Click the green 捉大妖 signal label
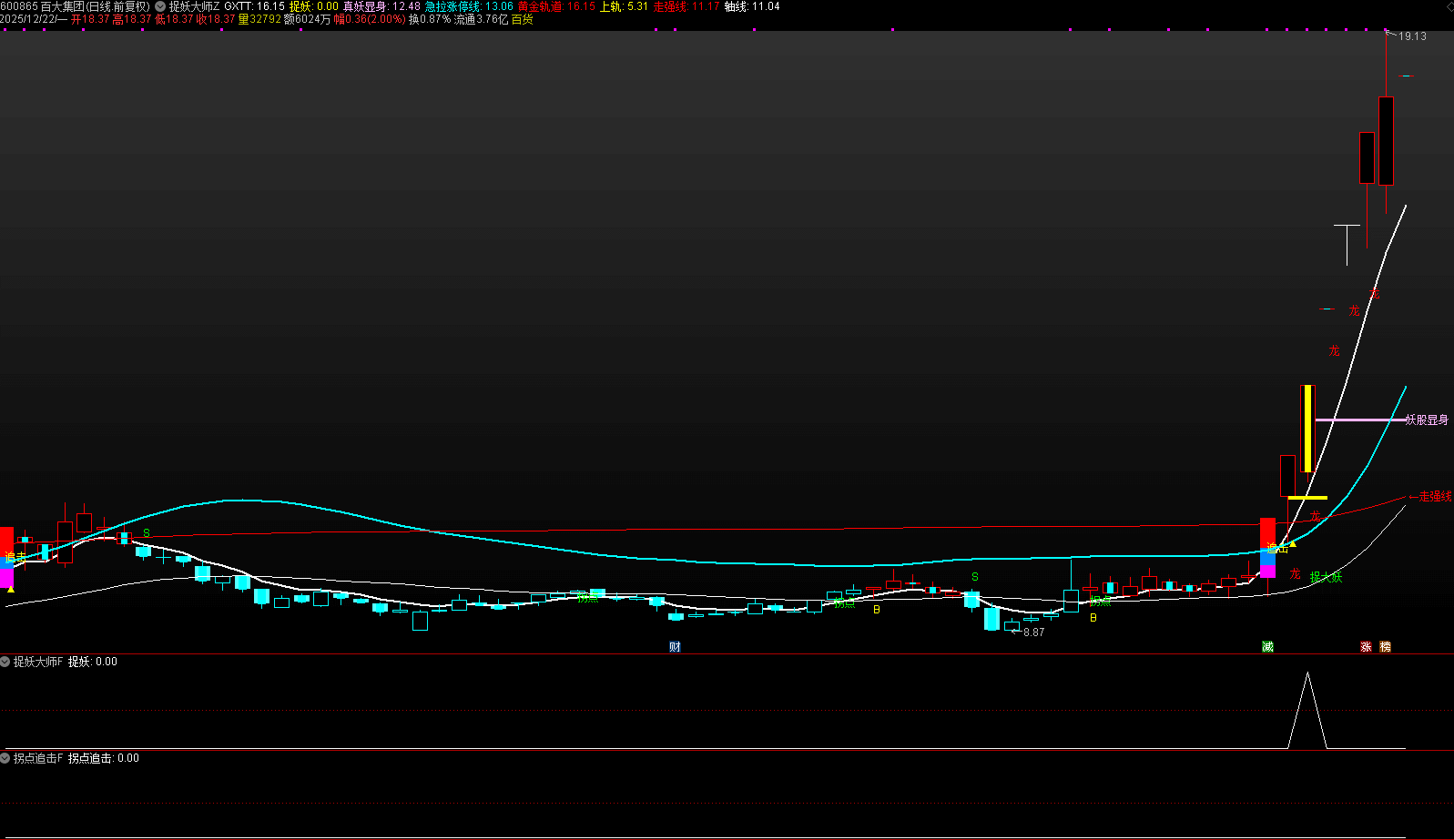 [1326, 577]
